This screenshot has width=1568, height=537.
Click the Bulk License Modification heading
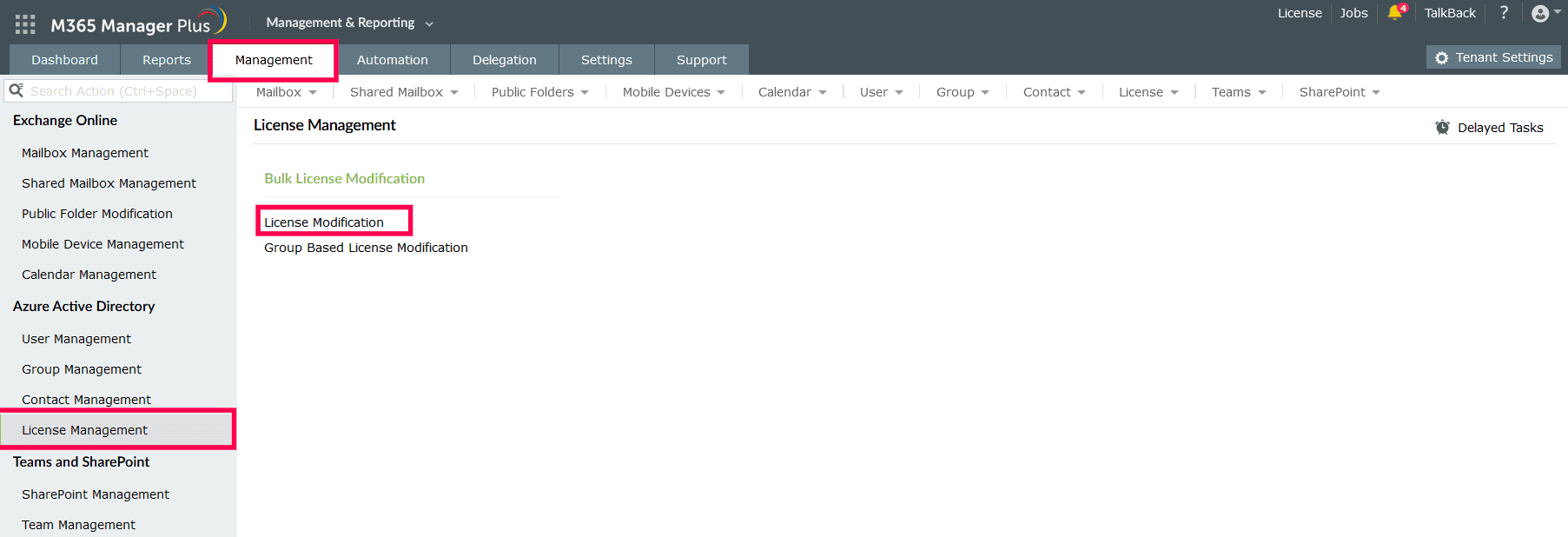345,178
